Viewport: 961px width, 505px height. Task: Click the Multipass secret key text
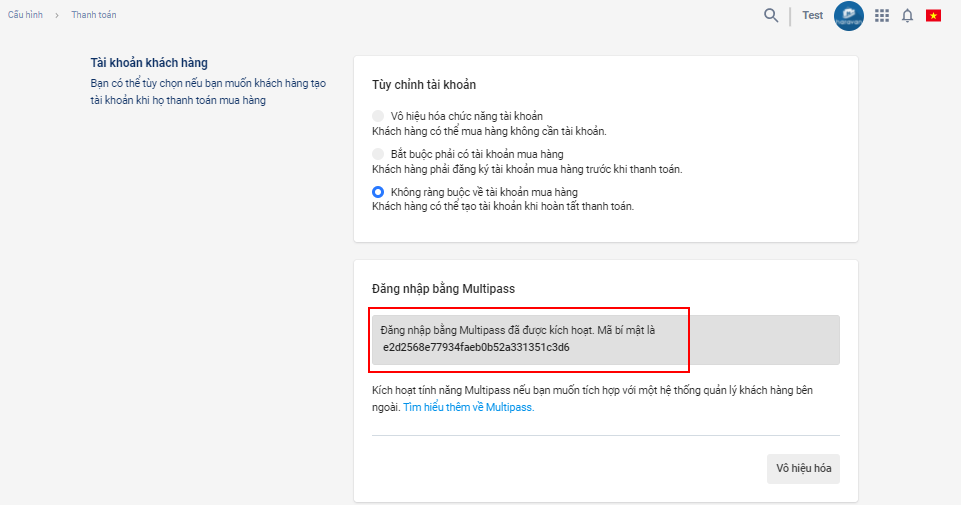[x=476, y=347]
